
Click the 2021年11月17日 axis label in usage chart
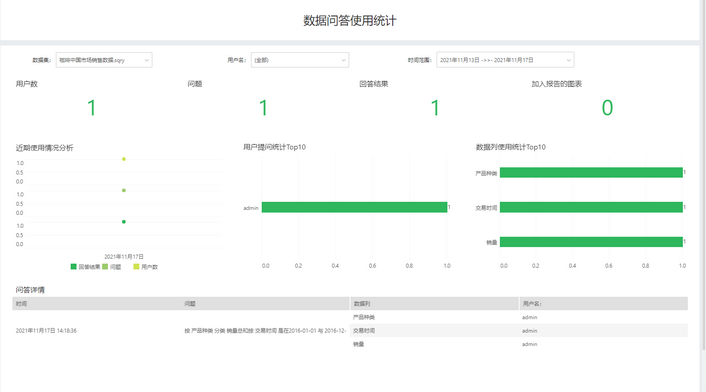tap(124, 257)
